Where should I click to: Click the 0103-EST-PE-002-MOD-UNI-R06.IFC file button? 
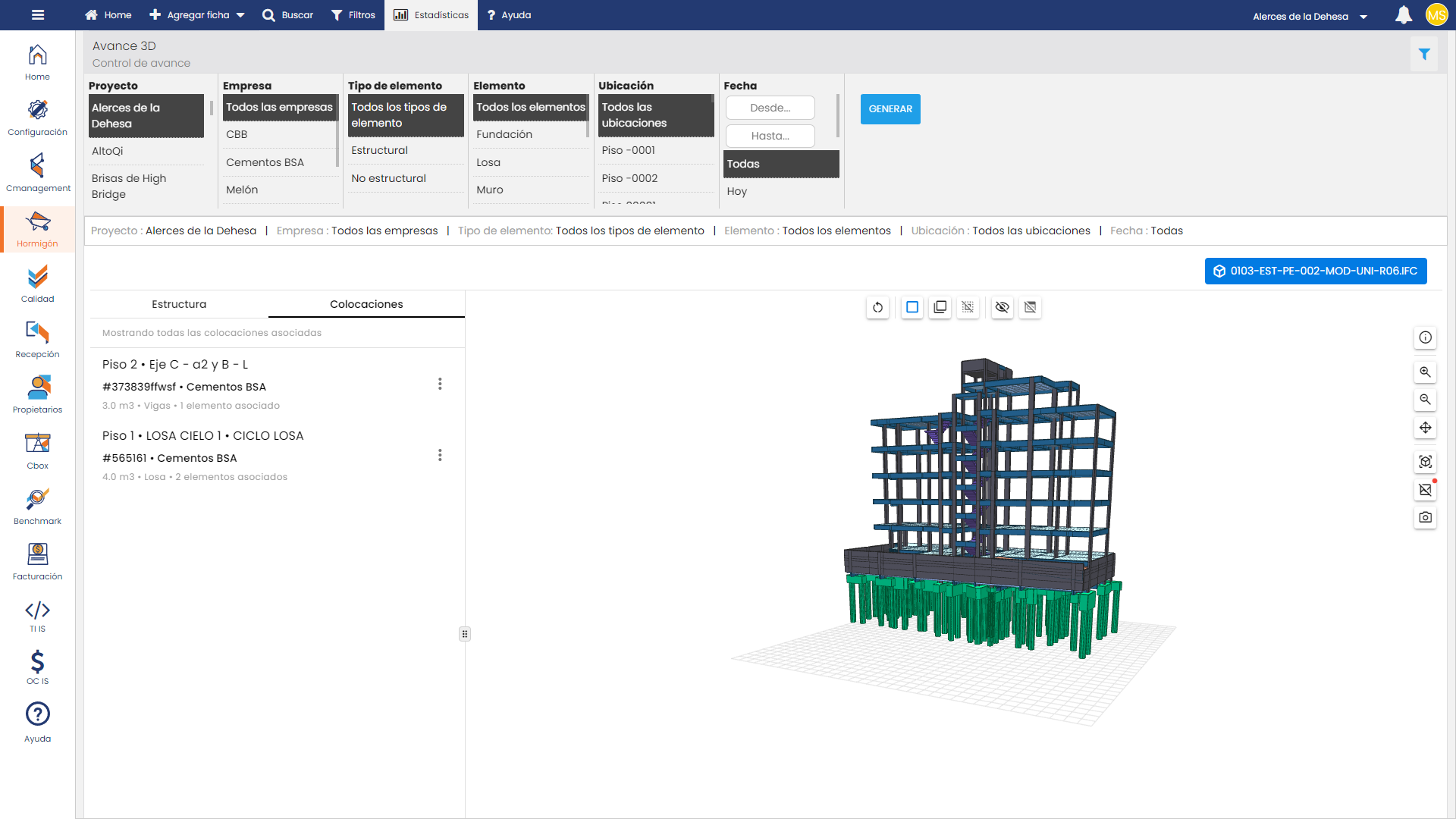[1315, 271]
